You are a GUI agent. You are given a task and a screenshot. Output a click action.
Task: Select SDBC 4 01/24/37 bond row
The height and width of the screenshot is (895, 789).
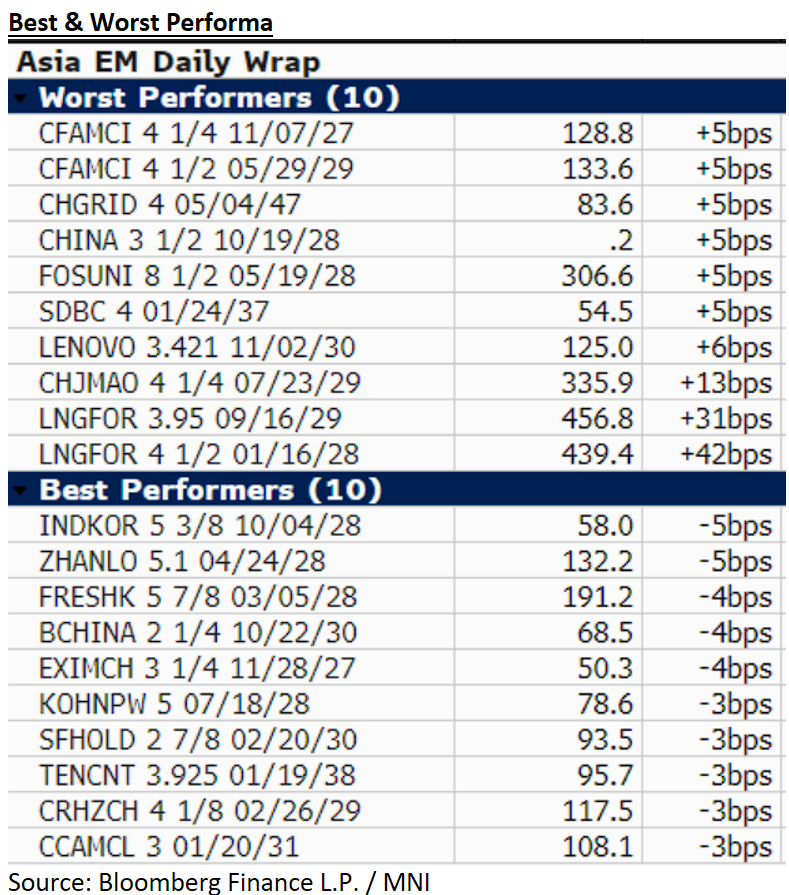tap(154, 312)
